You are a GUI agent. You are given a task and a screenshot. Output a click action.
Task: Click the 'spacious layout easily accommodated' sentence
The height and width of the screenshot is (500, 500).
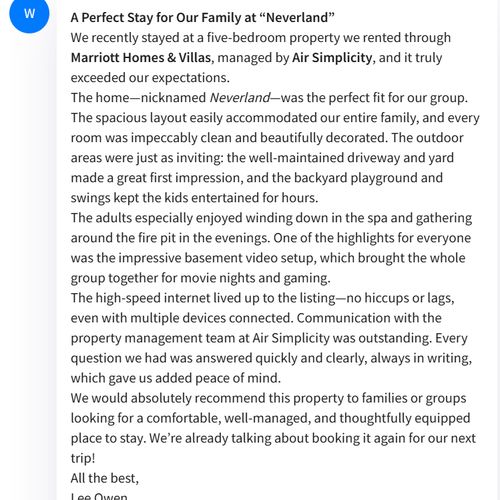[275, 118]
